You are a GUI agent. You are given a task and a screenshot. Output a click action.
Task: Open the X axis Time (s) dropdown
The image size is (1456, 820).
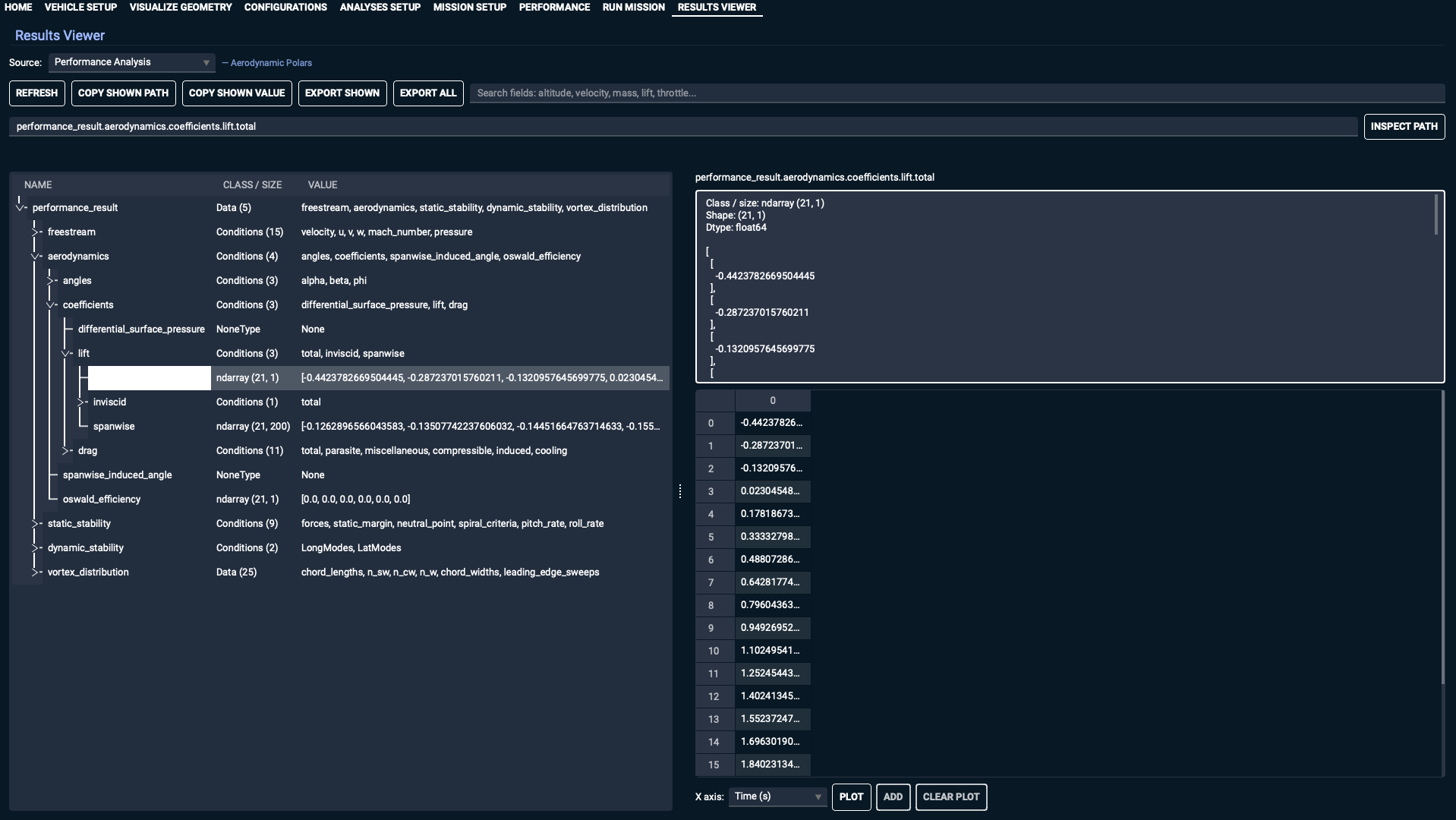pyautogui.click(x=777, y=796)
